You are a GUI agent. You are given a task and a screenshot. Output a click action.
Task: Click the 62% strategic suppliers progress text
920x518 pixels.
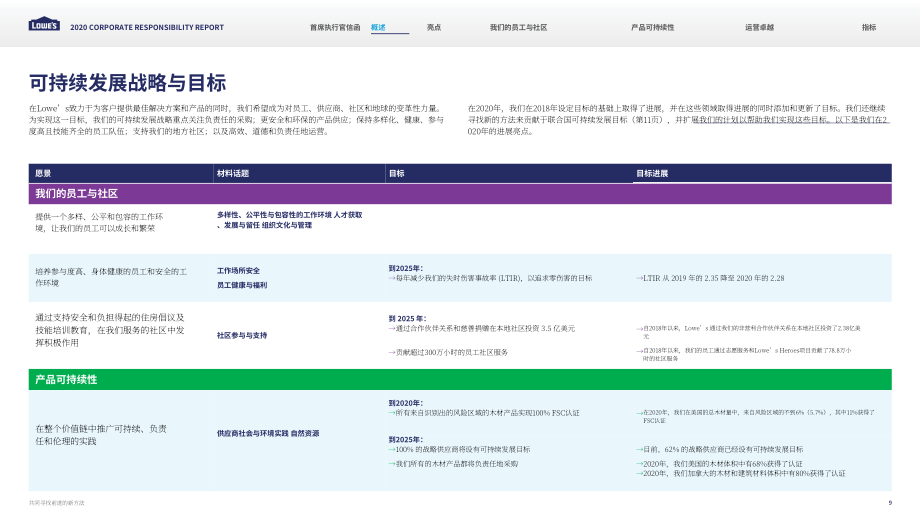tap(719, 449)
